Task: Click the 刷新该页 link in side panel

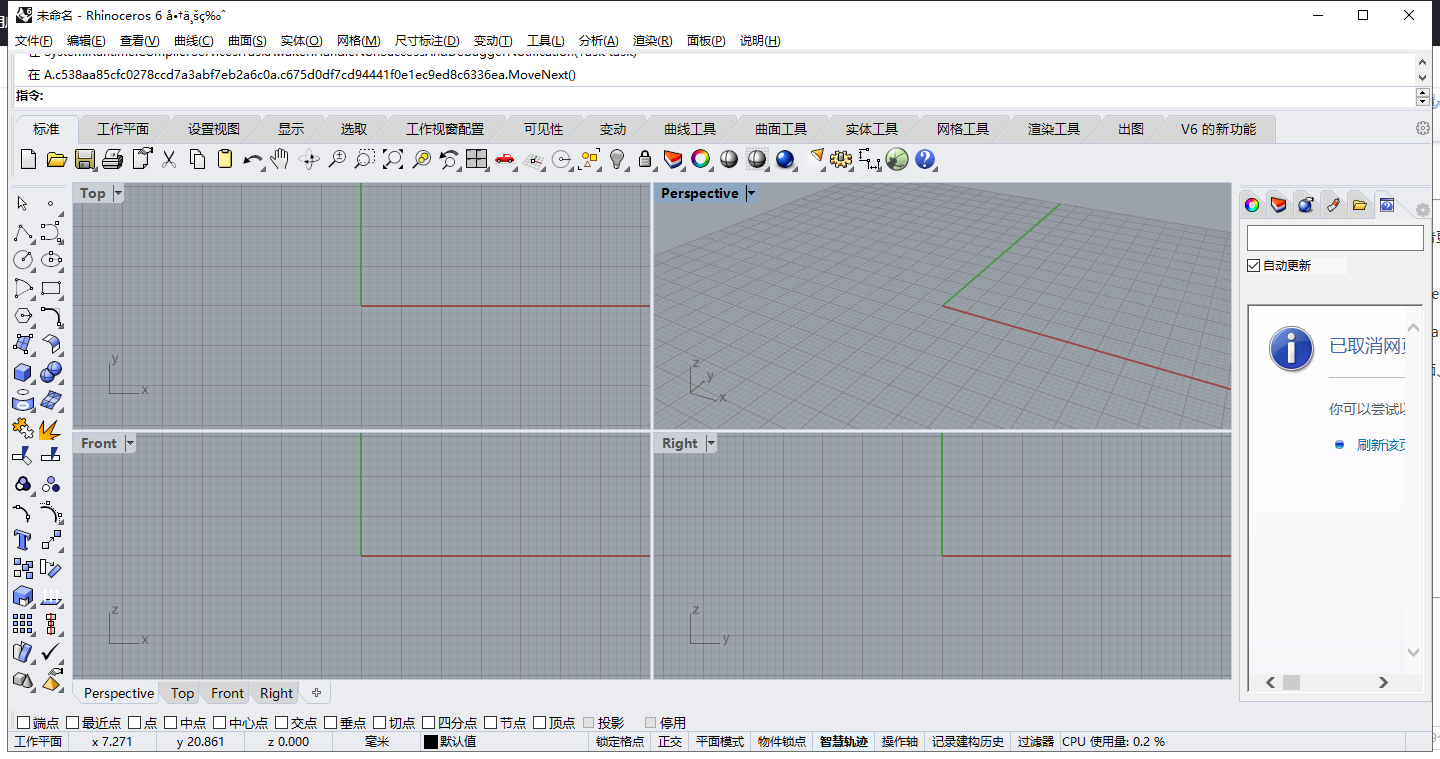Action: point(1381,445)
